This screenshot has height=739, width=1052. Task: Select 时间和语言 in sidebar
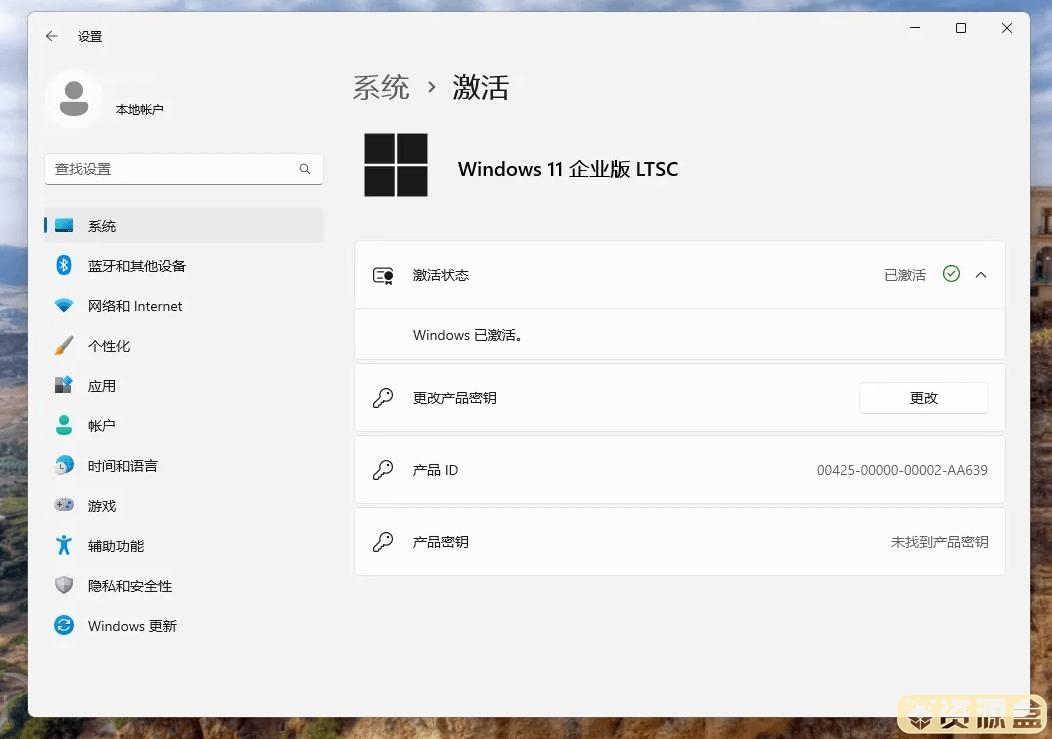point(184,466)
